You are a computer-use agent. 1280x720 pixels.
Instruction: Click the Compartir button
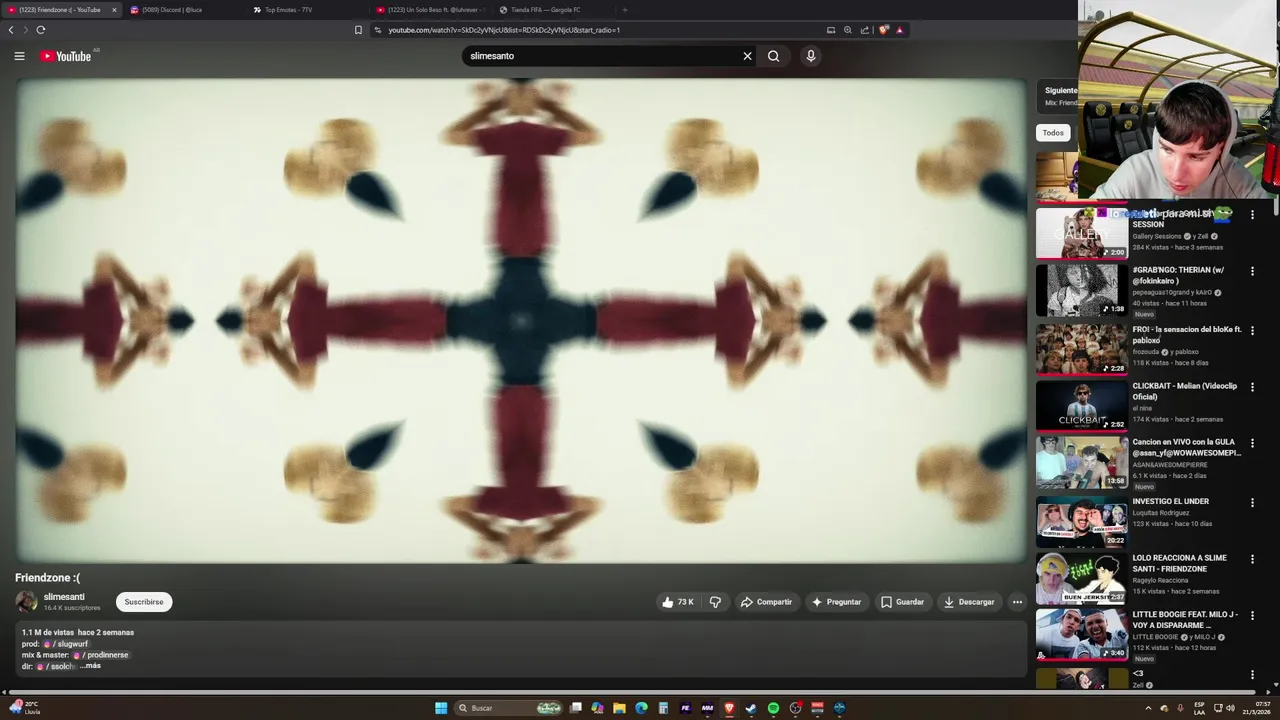tap(766, 602)
